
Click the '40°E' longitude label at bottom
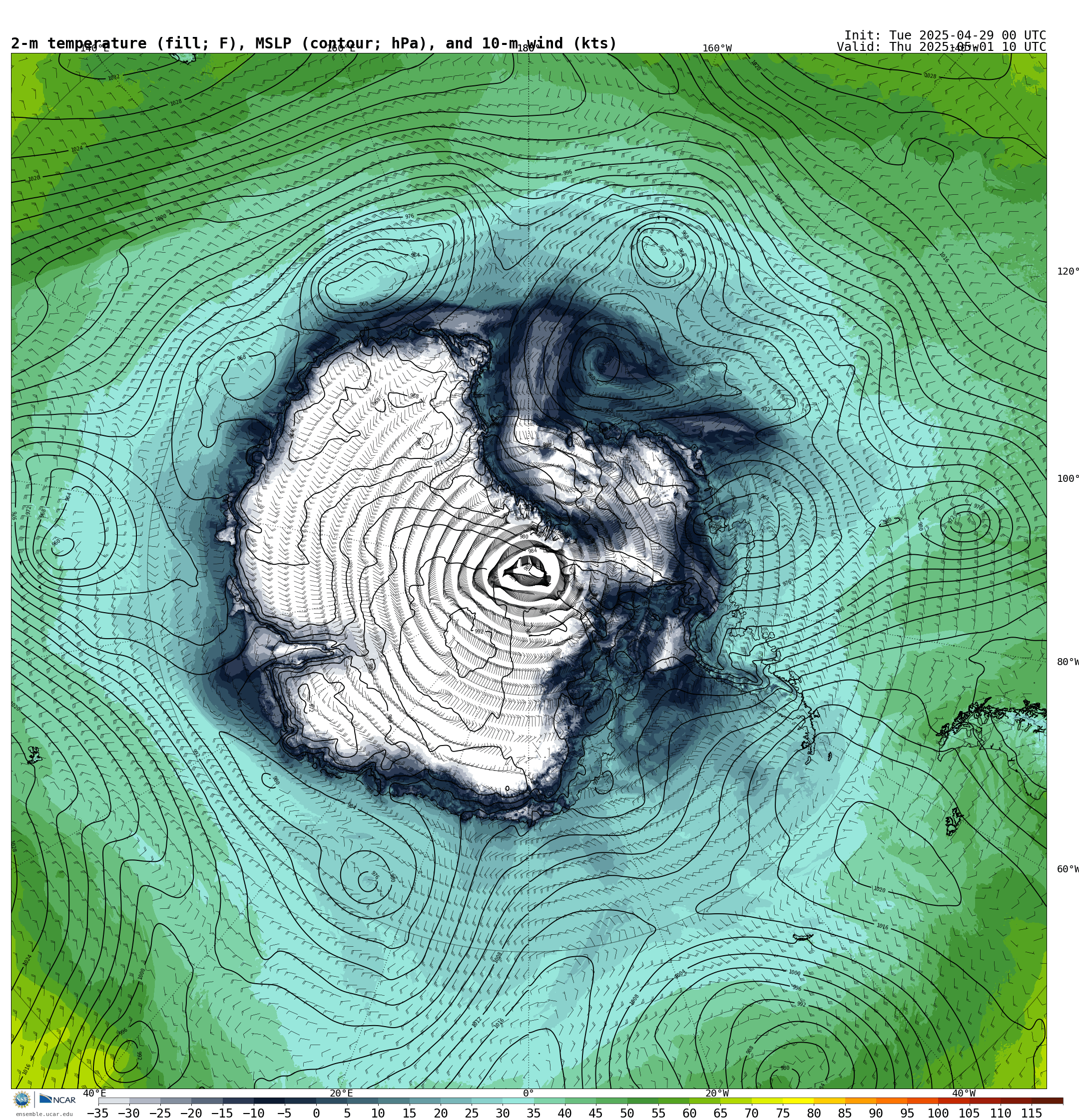[94, 1093]
